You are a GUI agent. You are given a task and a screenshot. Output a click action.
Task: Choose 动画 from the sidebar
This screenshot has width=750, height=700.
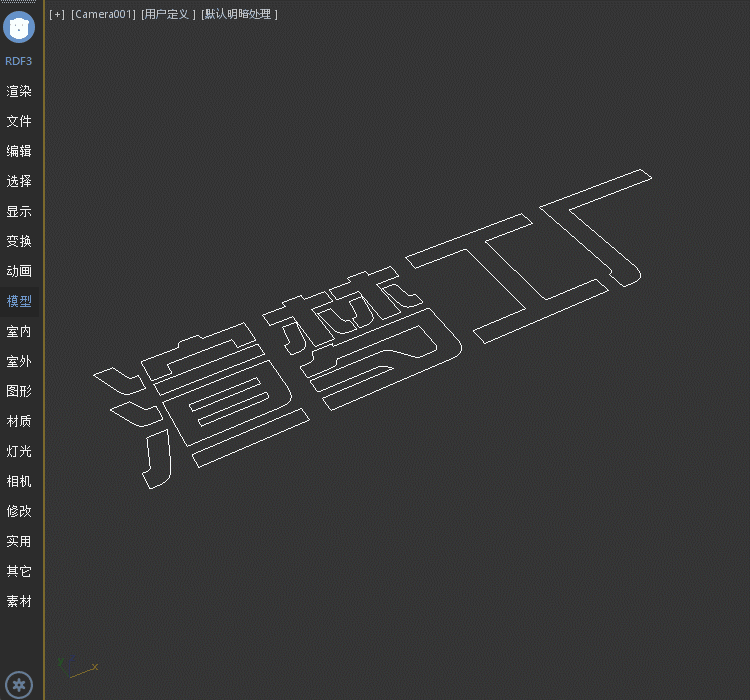19,271
